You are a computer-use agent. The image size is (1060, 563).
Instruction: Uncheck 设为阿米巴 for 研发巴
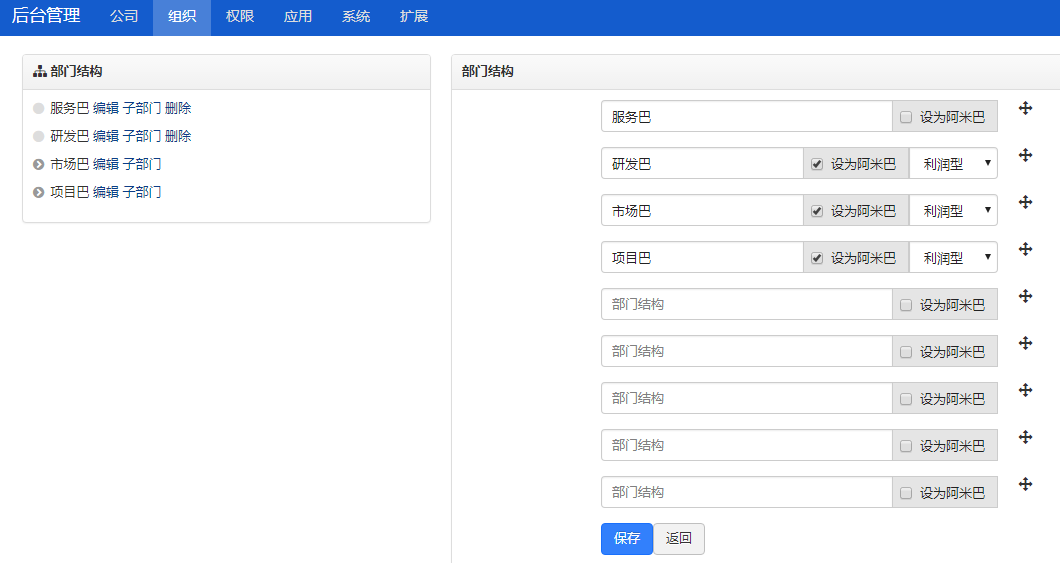(817, 164)
